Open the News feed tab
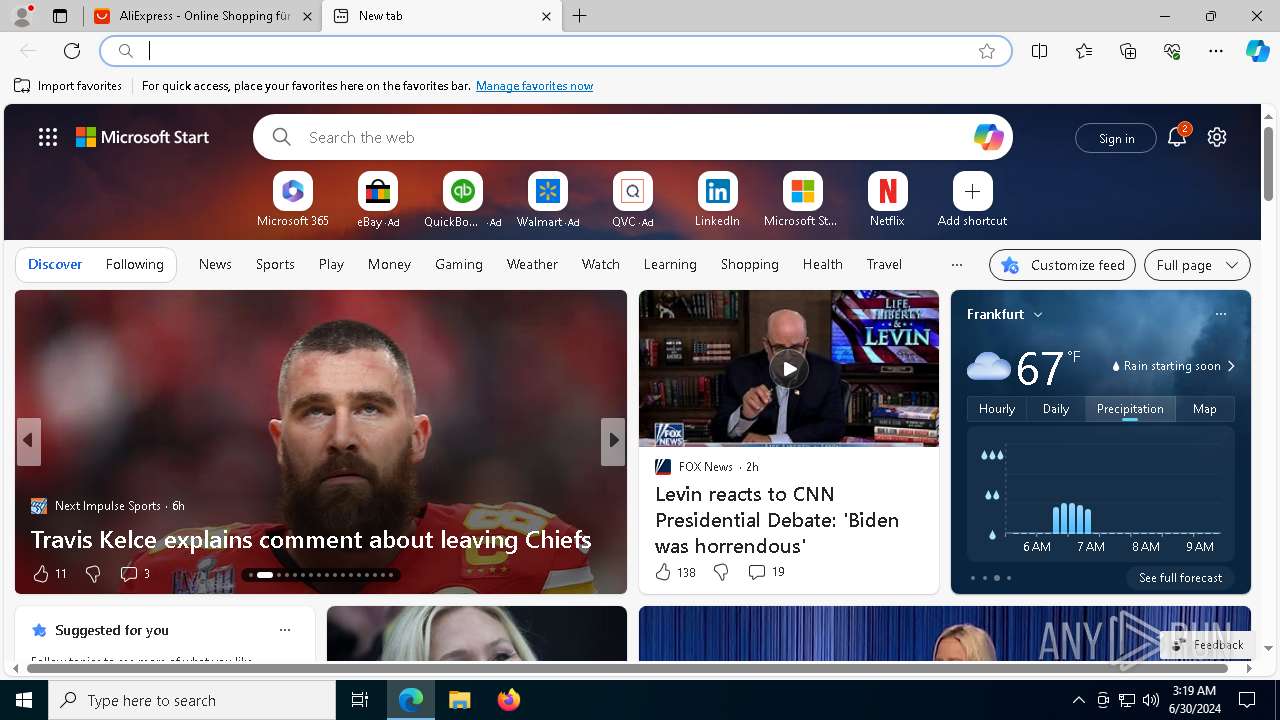 [215, 264]
